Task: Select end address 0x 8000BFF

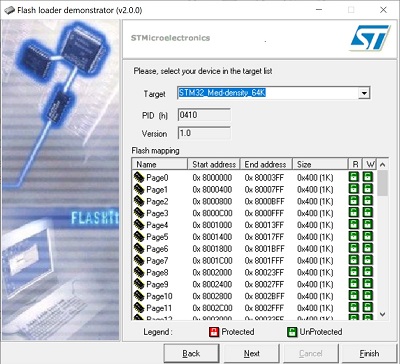Action: pyautogui.click(x=264, y=202)
